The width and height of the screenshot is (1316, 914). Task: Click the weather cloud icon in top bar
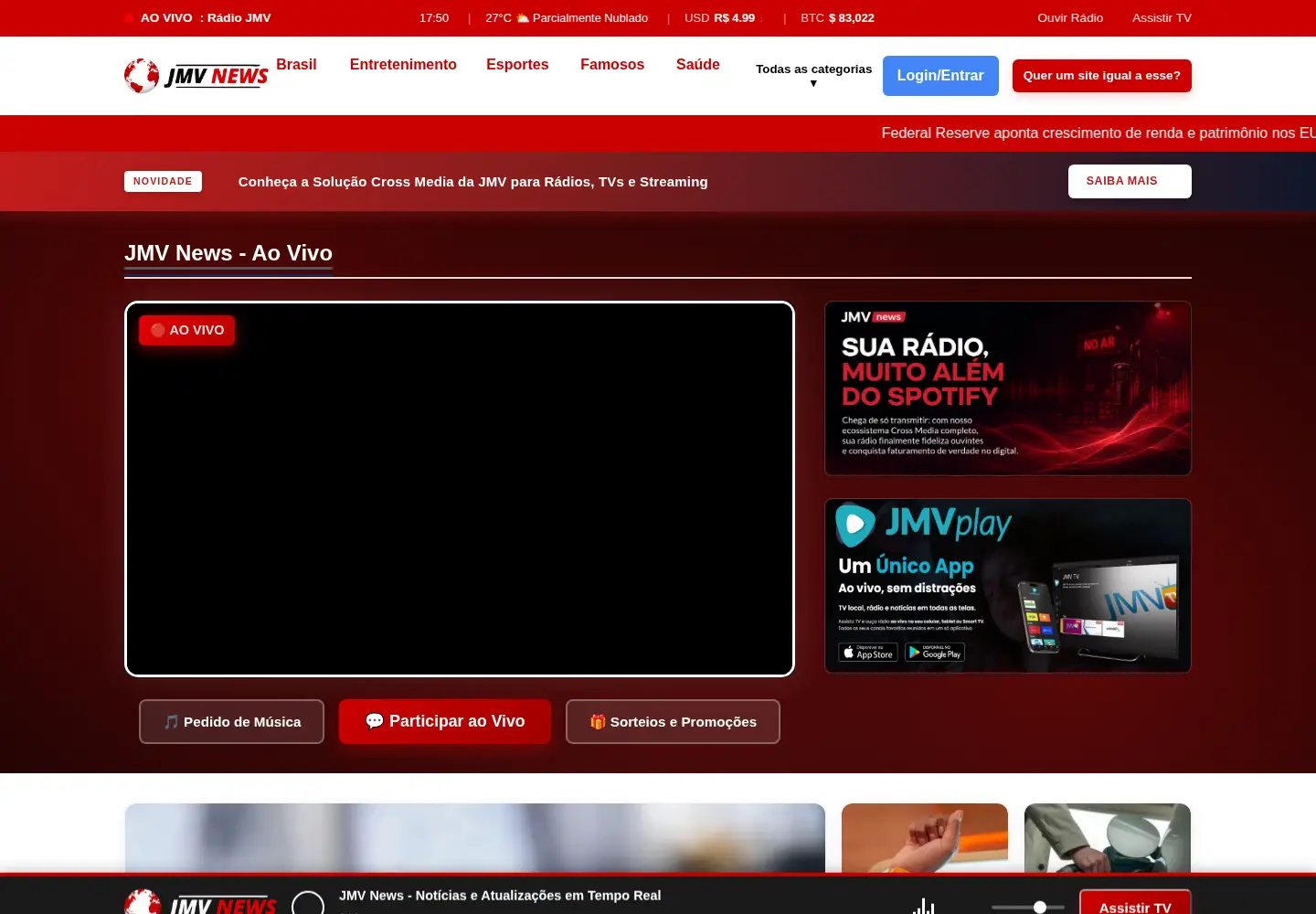(523, 18)
